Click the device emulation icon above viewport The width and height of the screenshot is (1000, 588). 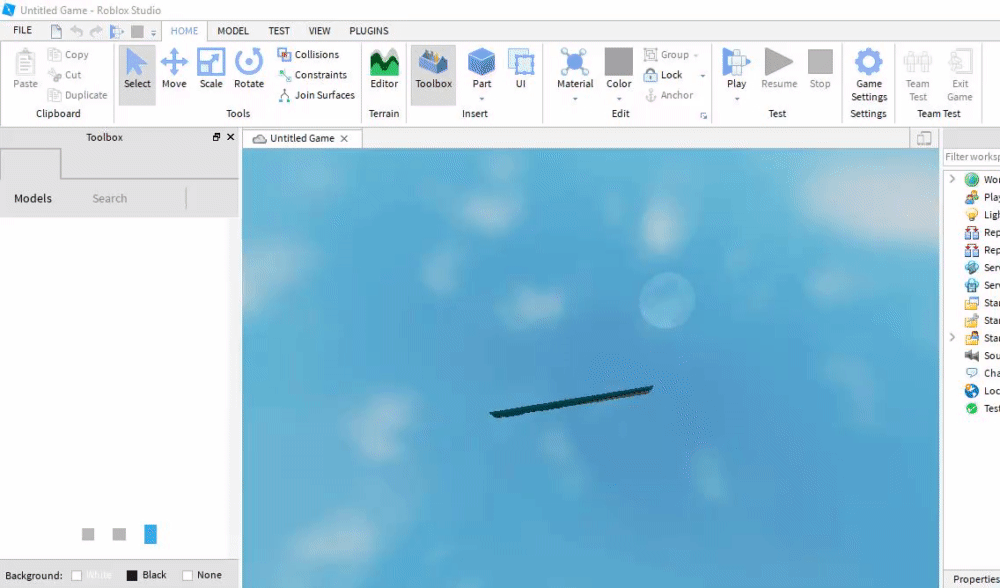click(x=924, y=138)
